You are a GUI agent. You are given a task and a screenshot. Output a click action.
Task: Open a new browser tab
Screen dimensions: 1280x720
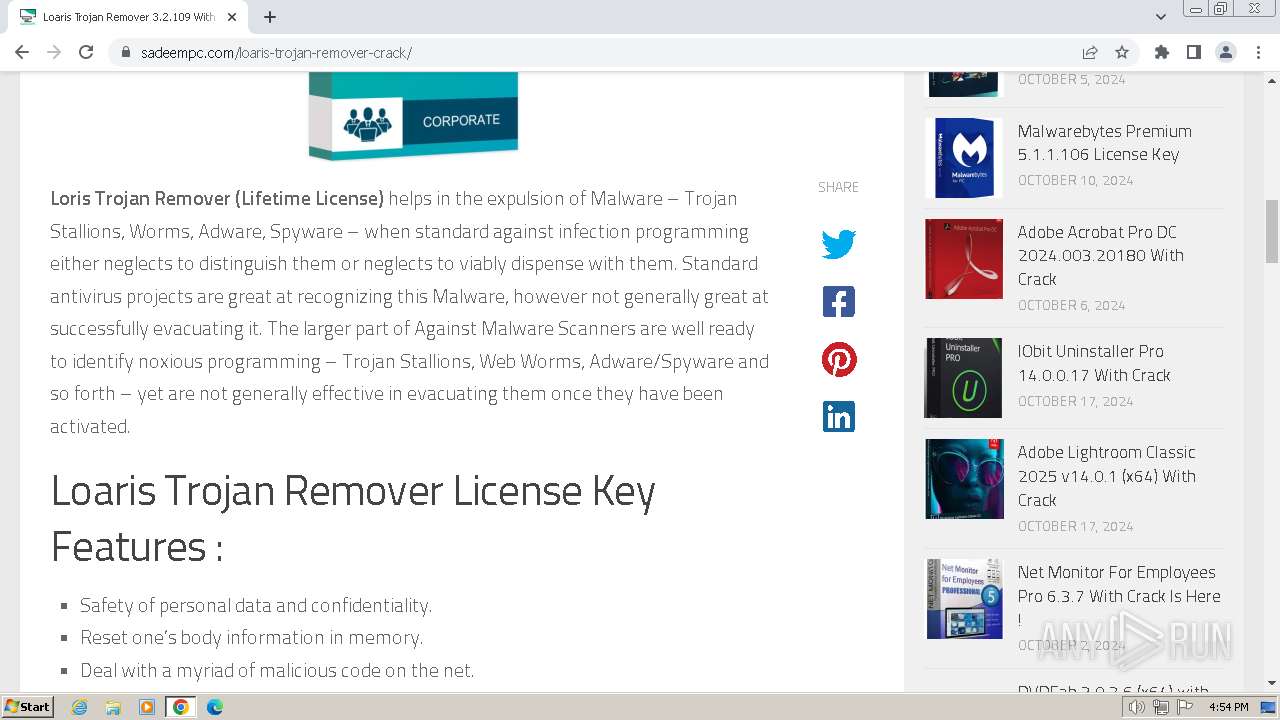pyautogui.click(x=270, y=17)
